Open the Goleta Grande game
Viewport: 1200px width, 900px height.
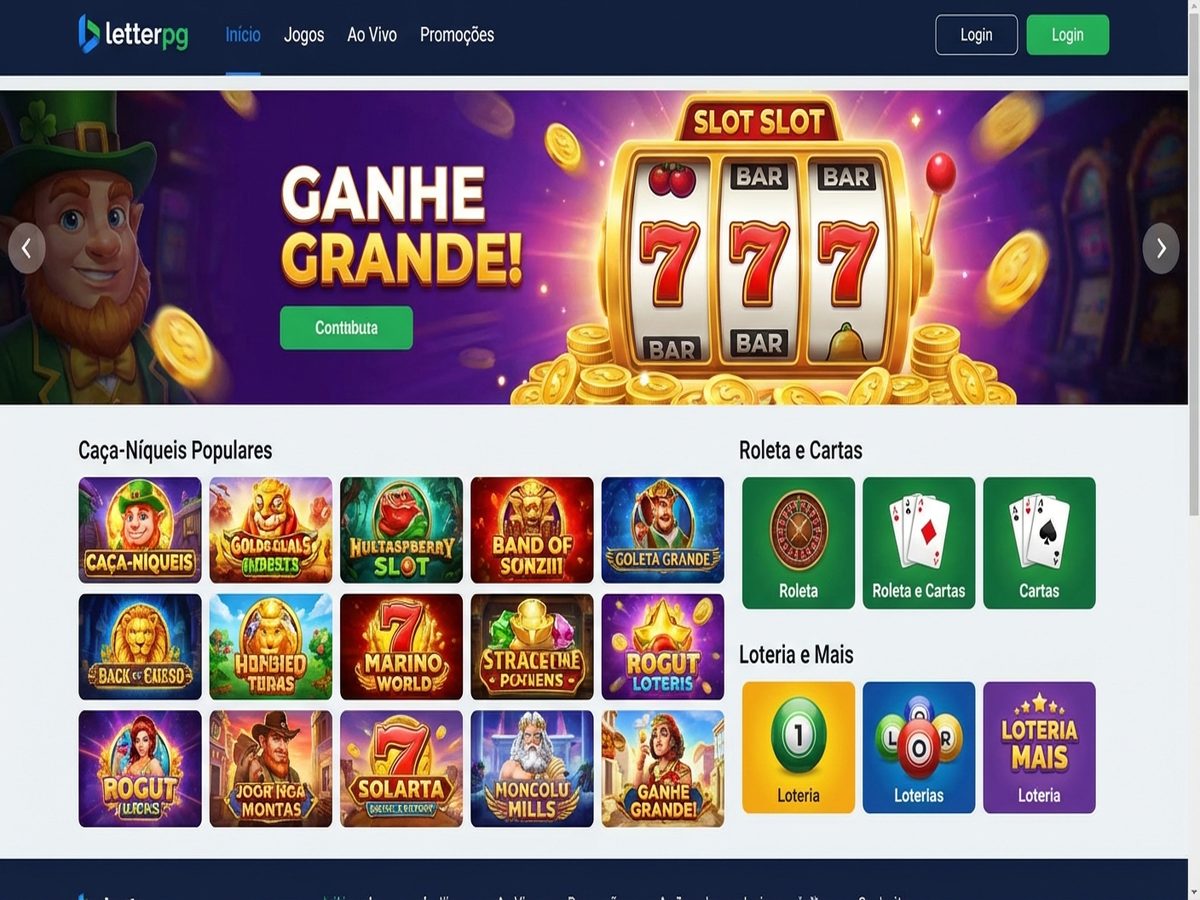click(663, 530)
